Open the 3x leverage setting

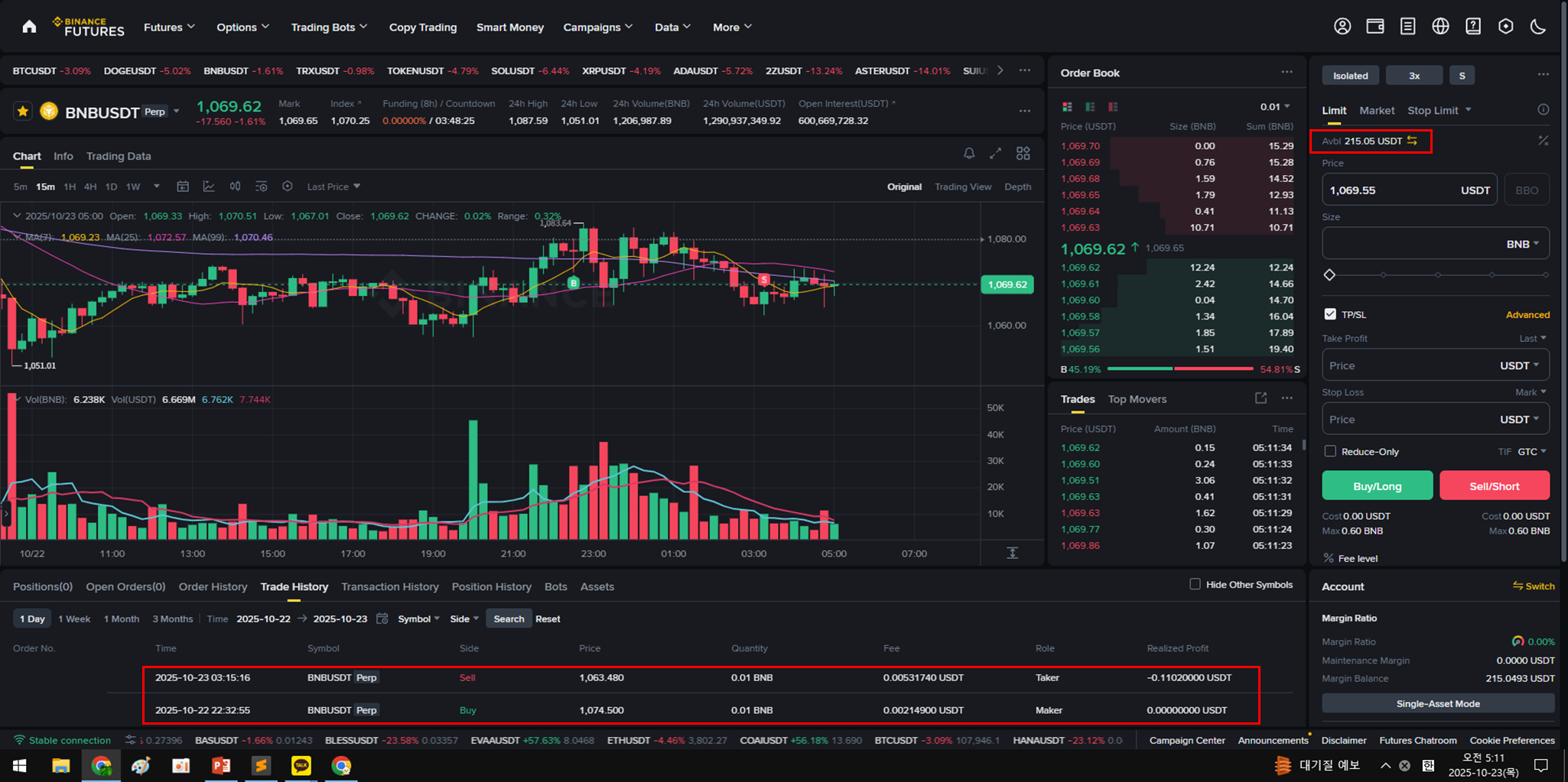[1414, 76]
